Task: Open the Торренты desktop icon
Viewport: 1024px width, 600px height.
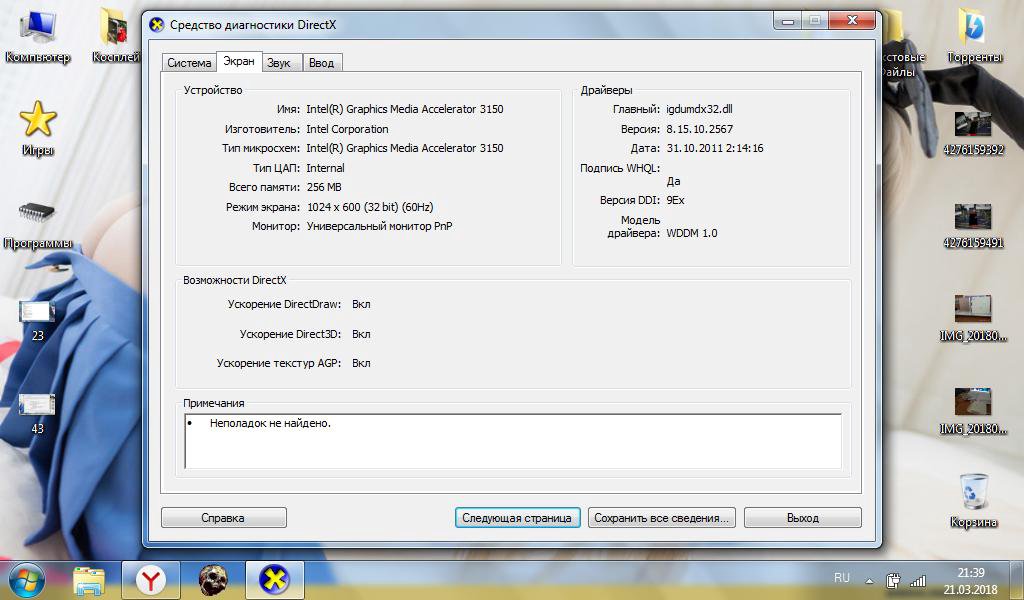Action: 974,36
